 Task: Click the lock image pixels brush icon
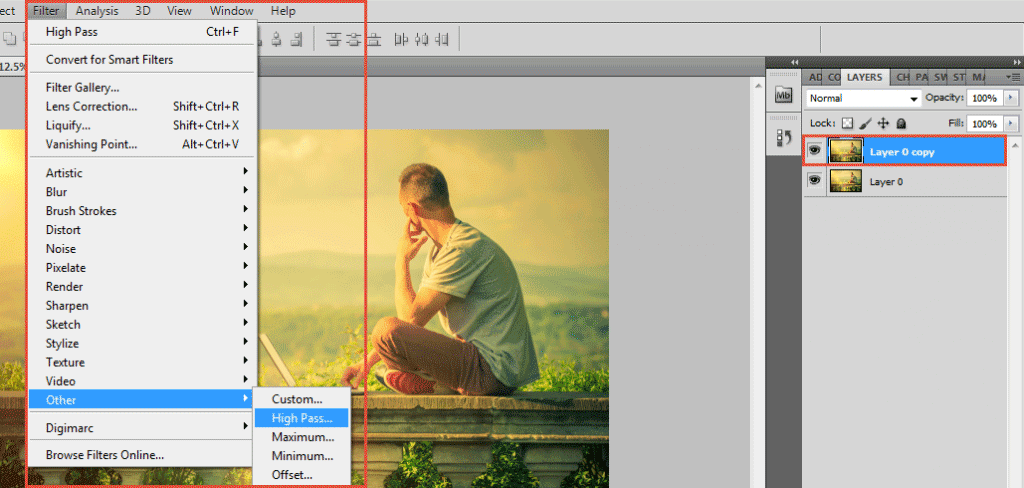[x=865, y=123]
